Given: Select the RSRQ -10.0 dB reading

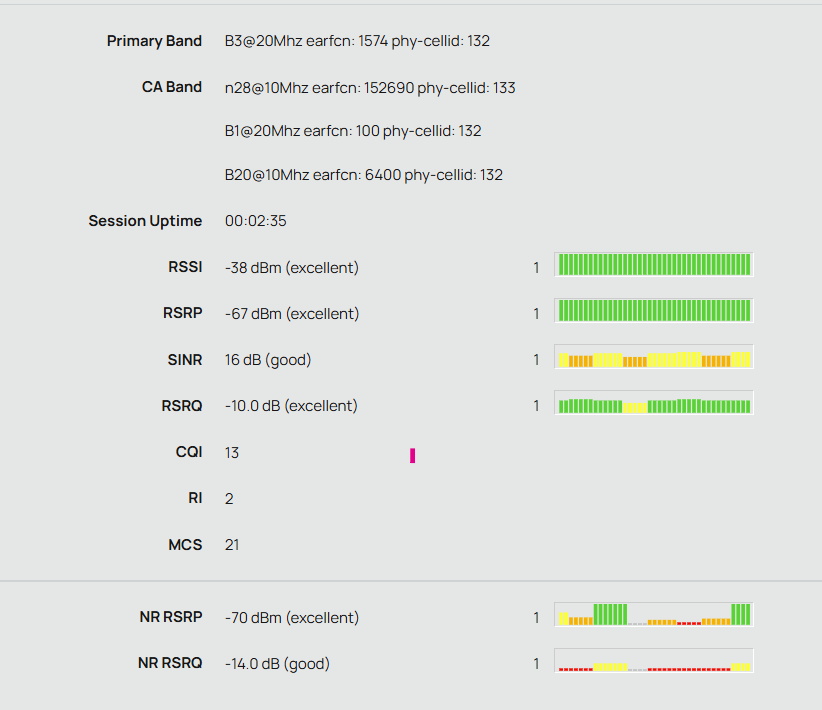Looking at the screenshot, I should 291,406.
